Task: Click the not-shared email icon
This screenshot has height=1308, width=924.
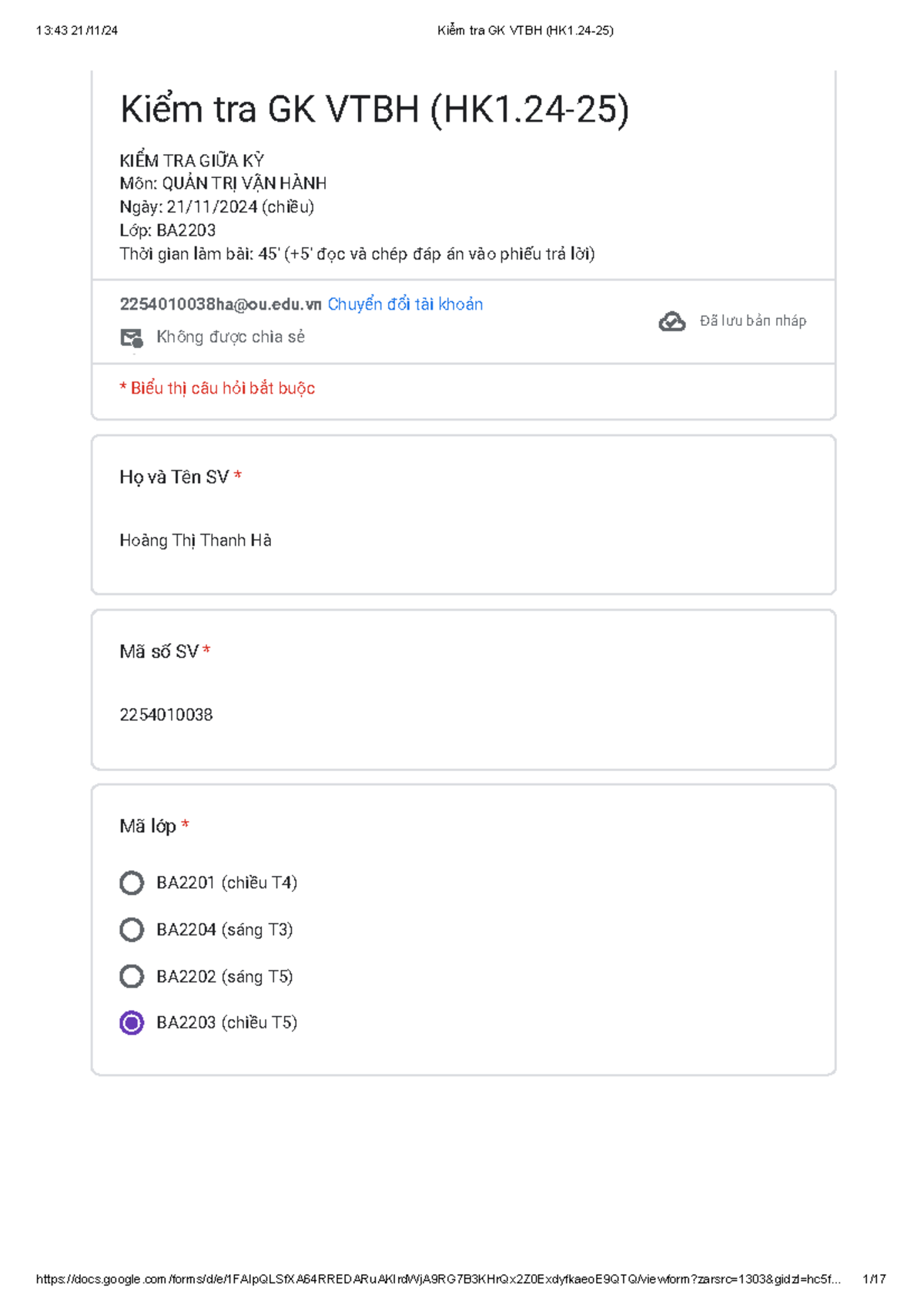Action: pyautogui.click(x=132, y=337)
